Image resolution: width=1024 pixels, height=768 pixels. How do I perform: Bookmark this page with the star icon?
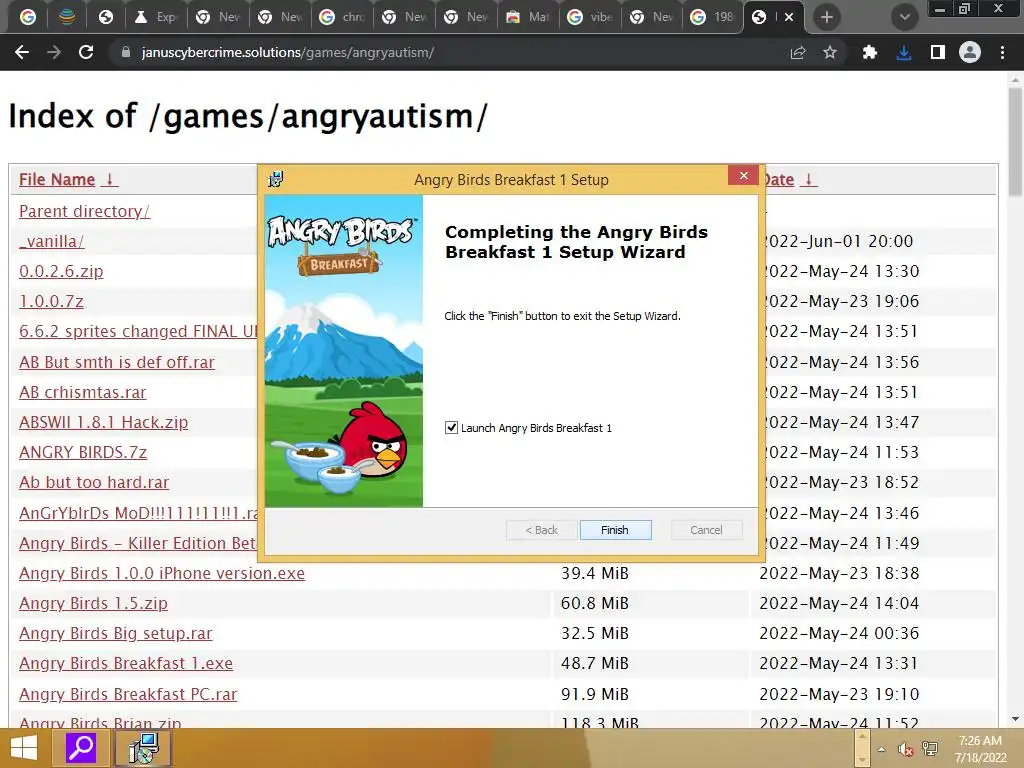coord(829,52)
